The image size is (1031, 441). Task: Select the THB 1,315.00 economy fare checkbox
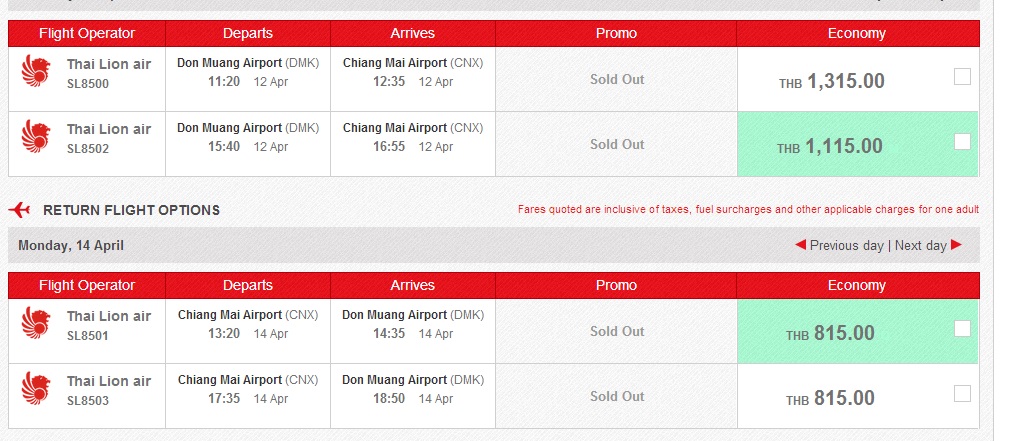point(962,77)
